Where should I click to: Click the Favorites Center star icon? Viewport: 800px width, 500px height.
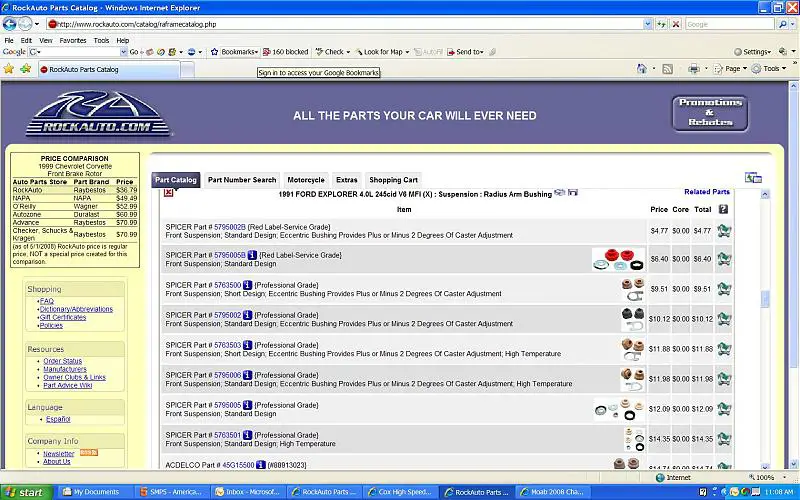pyautogui.click(x=9, y=69)
